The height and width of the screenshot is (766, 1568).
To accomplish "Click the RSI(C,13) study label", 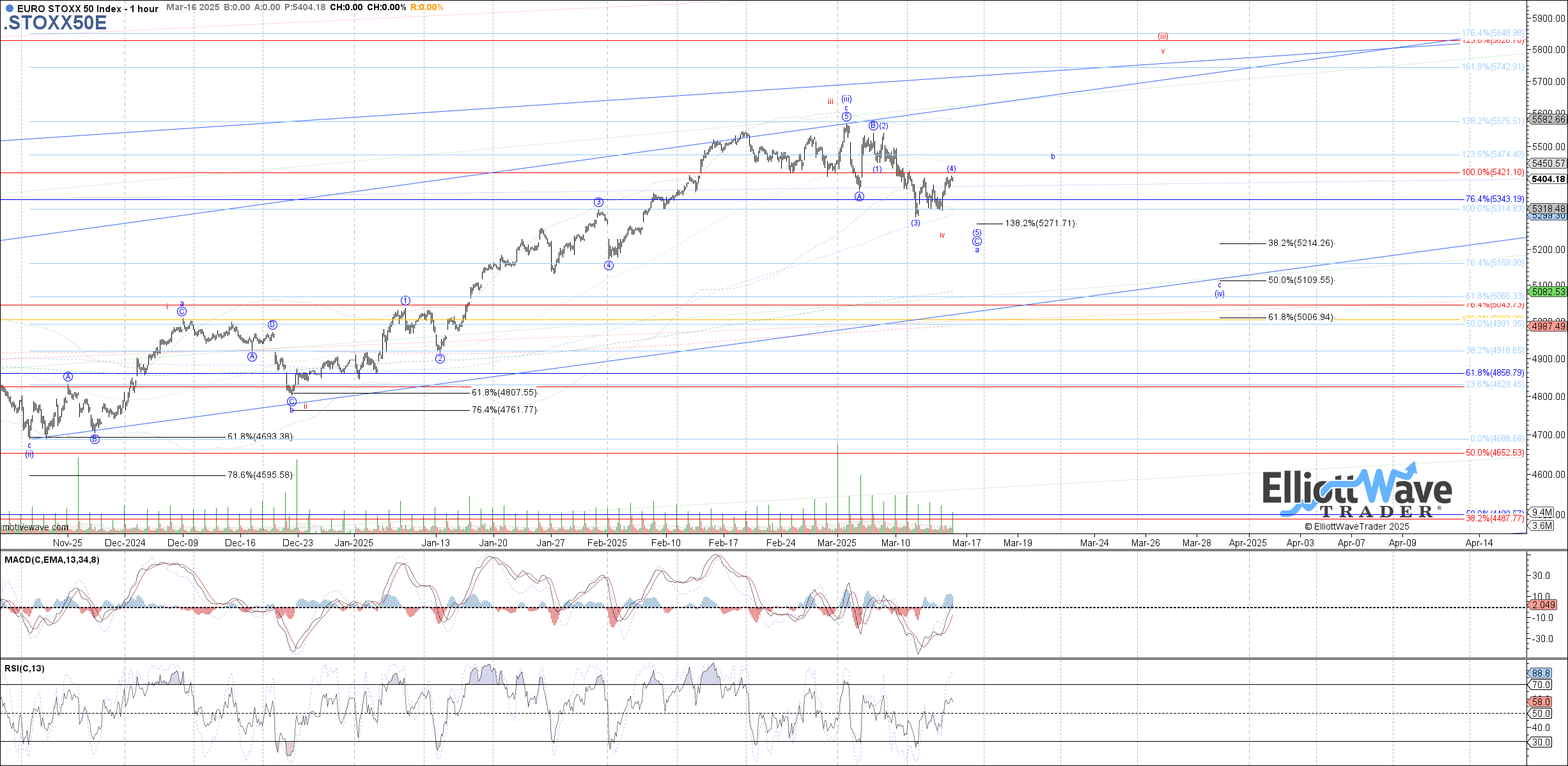I will click(24, 669).
